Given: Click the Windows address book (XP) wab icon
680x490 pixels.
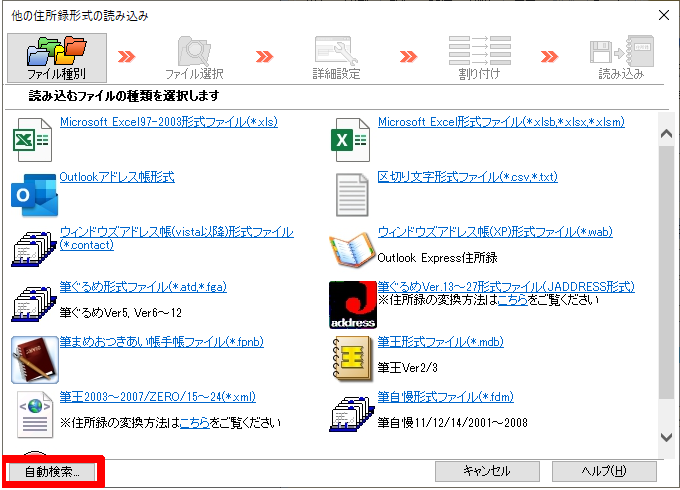Looking at the screenshot, I should pos(352,250).
